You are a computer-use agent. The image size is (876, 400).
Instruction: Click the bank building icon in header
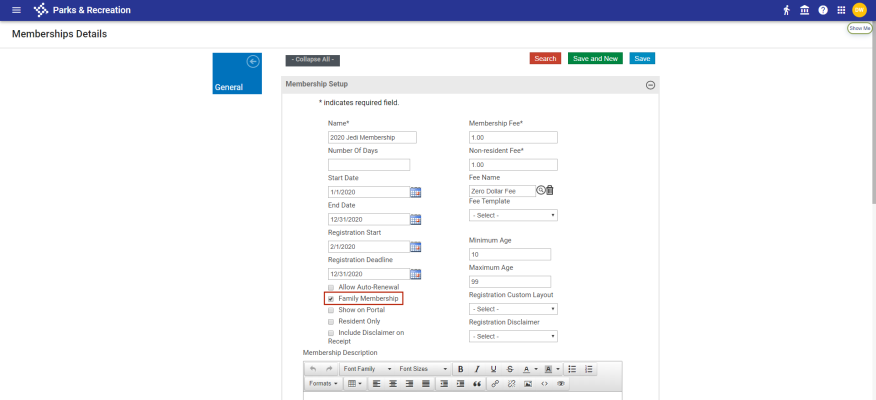tap(805, 10)
